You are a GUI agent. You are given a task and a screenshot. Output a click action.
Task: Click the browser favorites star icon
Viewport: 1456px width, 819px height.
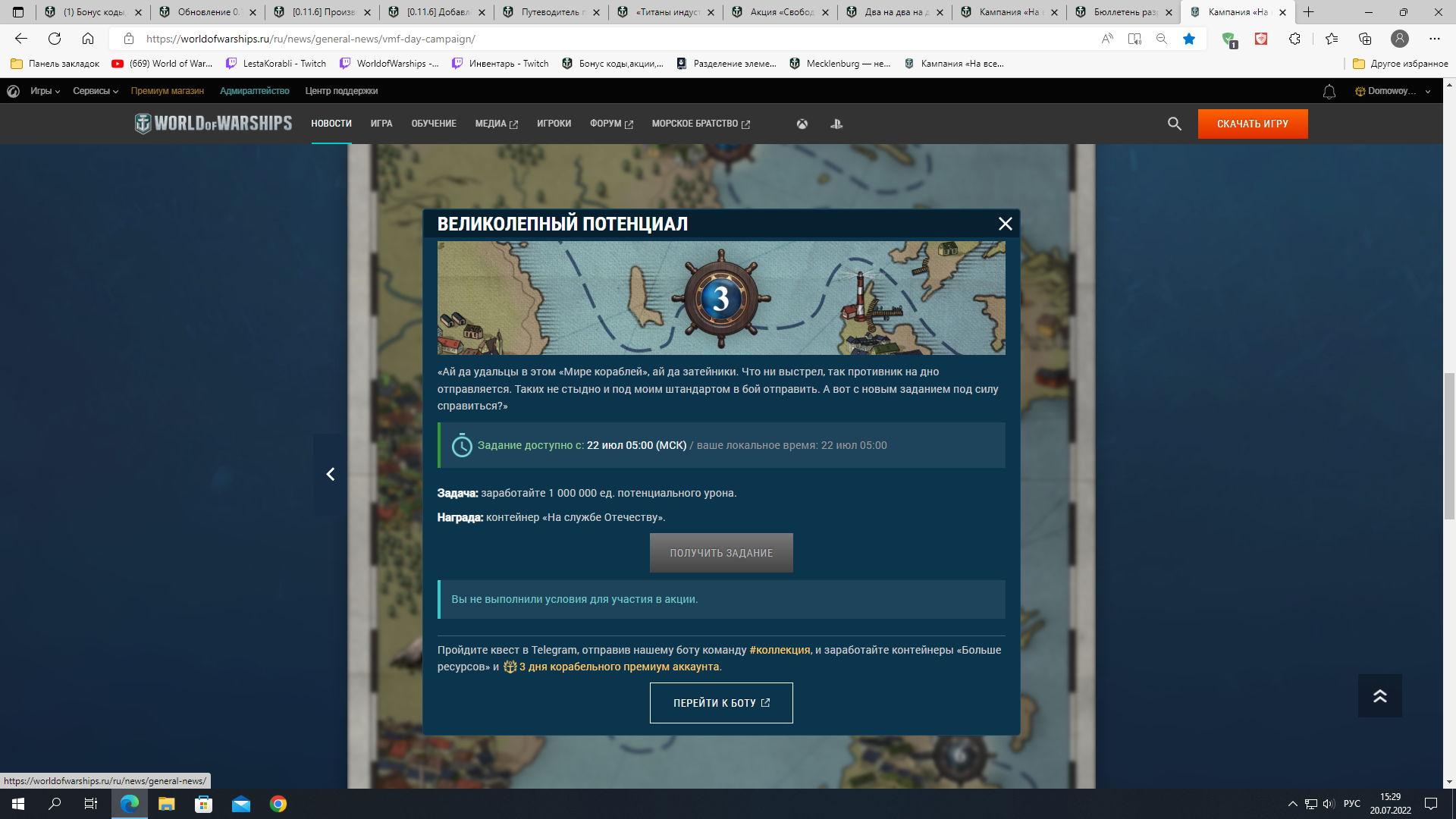[1189, 39]
